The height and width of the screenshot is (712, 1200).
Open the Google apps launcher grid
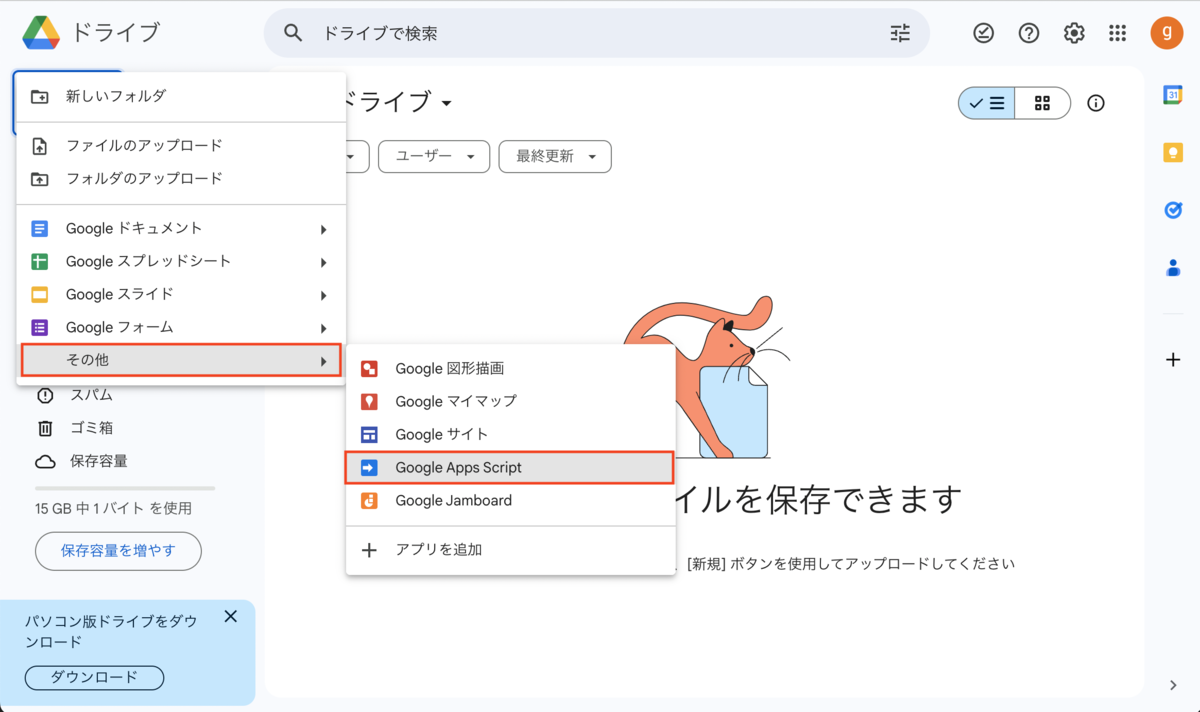pos(1118,32)
